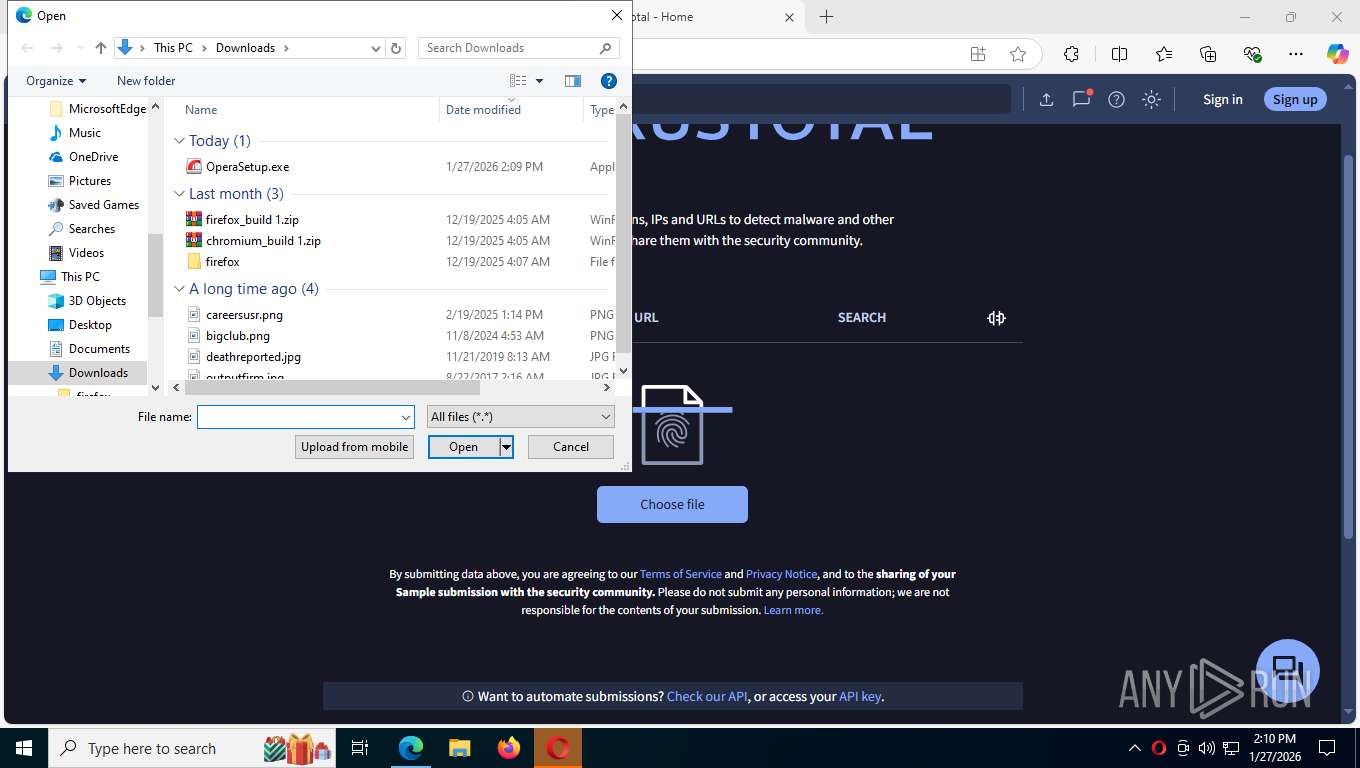Viewport: 1360px width, 768px height.
Task: Click the Choose file button
Action: click(672, 504)
